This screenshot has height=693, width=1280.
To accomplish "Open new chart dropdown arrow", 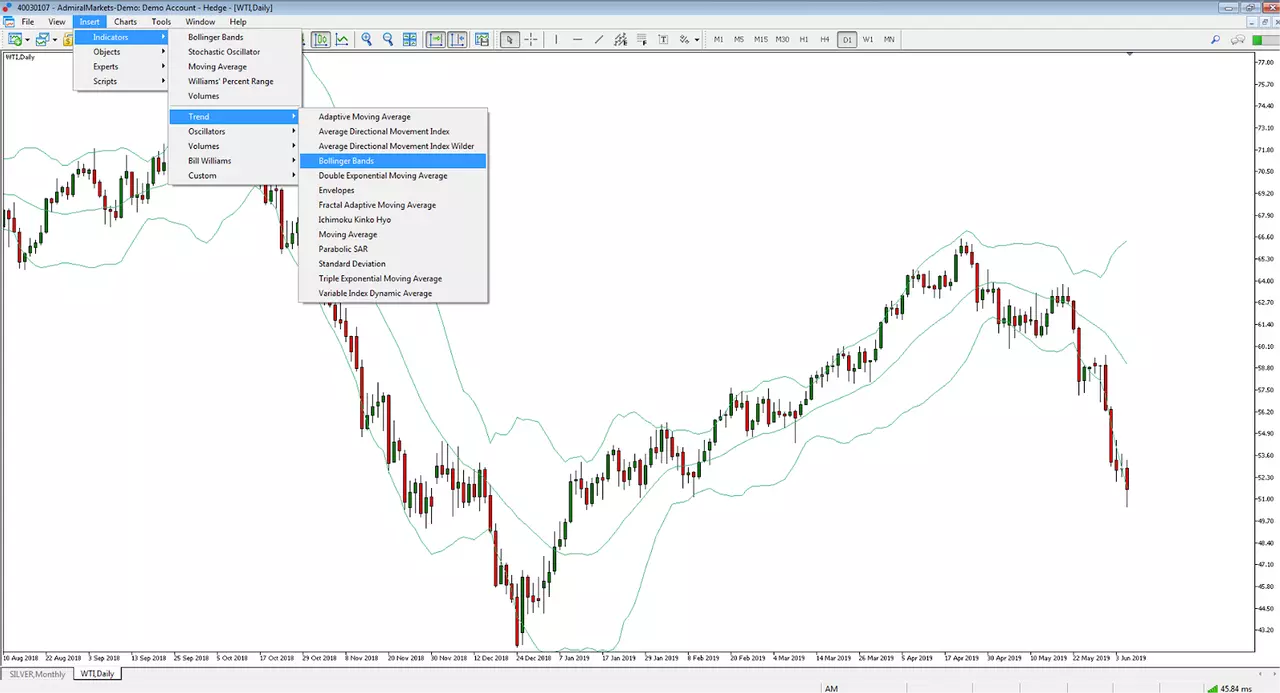I will click(28, 40).
